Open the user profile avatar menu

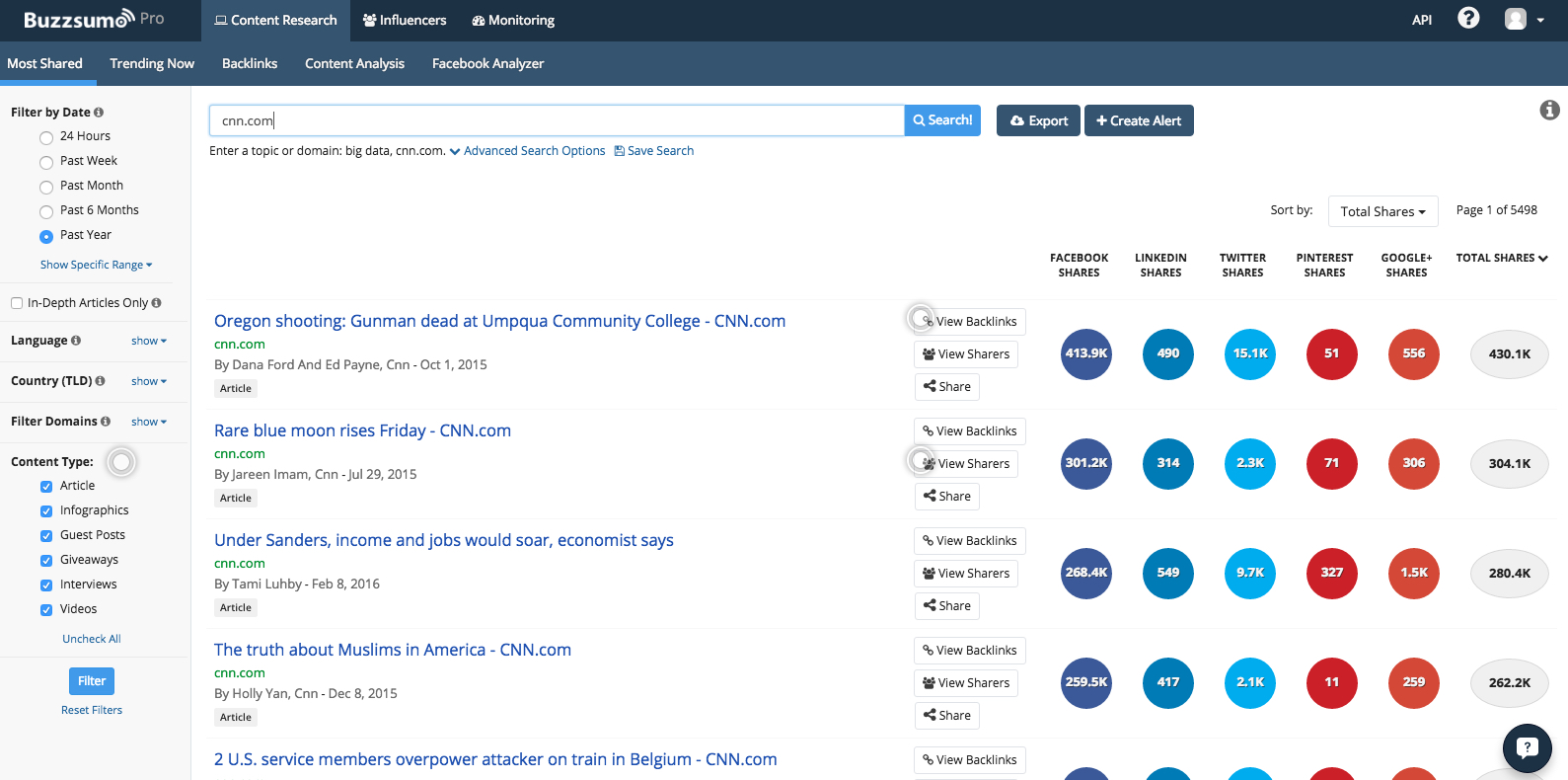[x=1524, y=19]
